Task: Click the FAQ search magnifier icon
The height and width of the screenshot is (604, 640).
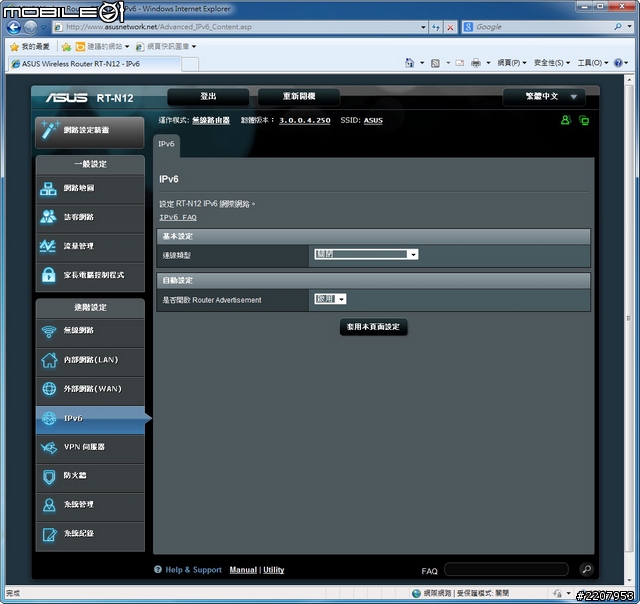Action: [x=587, y=569]
